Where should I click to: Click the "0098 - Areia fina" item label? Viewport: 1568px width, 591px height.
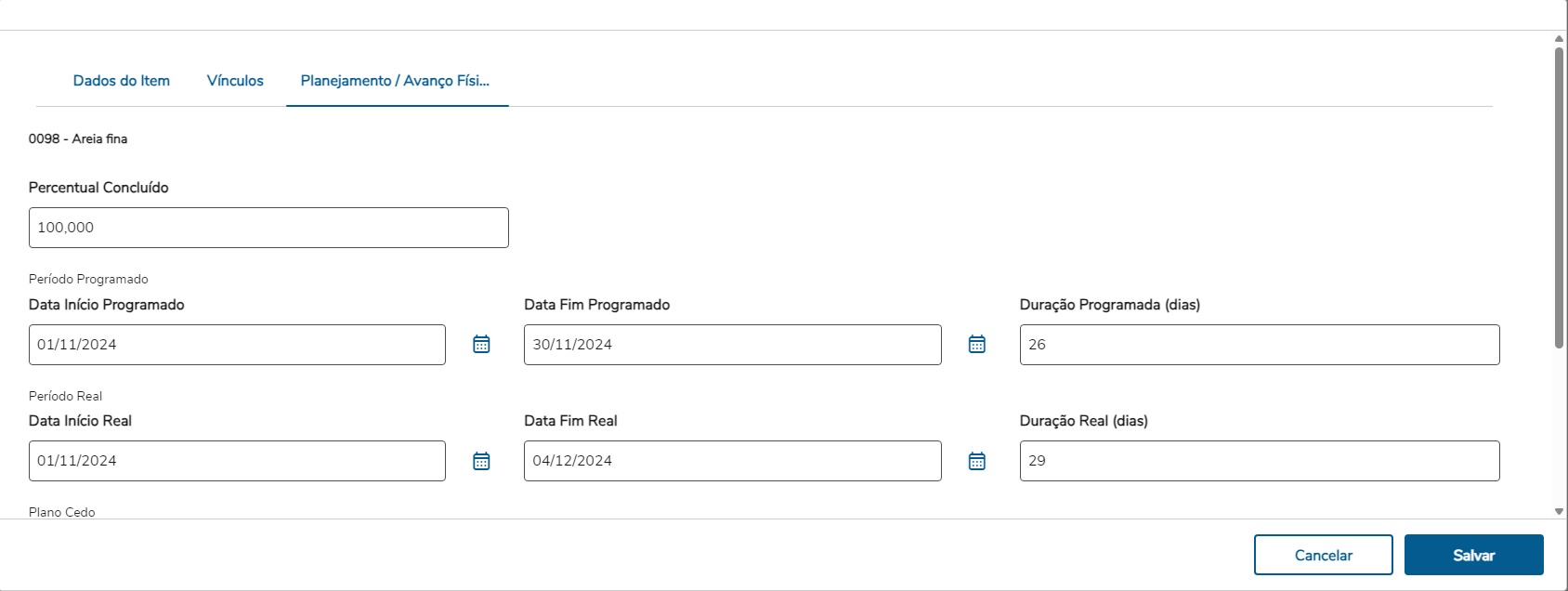(78, 139)
